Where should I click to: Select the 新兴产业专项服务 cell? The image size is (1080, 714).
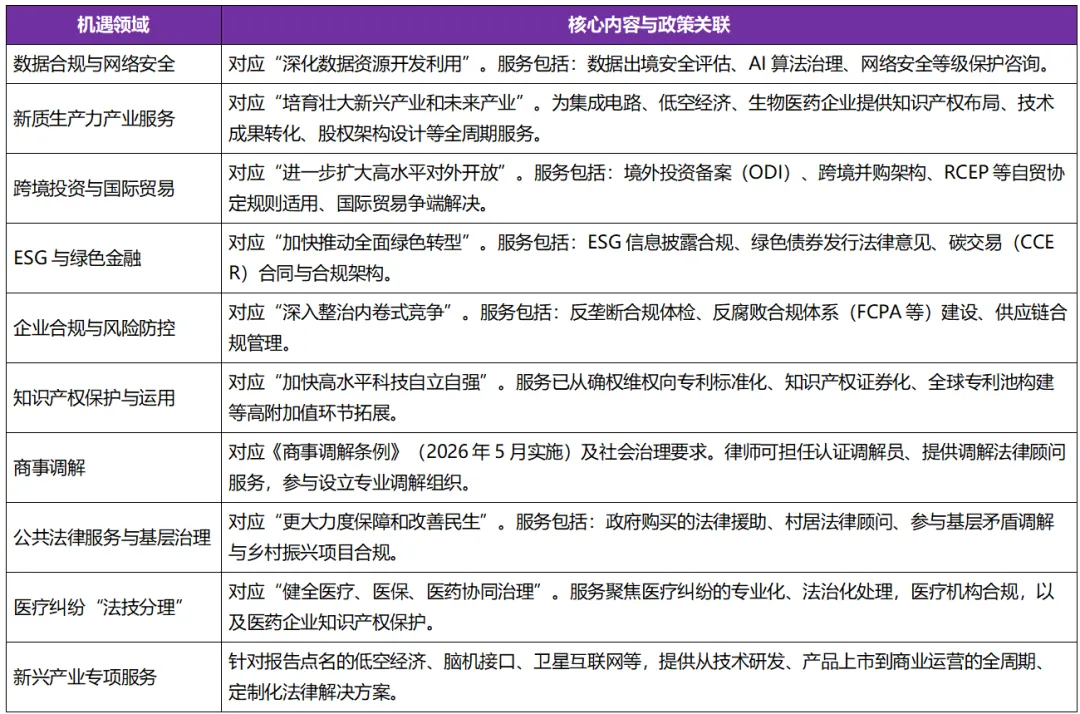(114, 677)
